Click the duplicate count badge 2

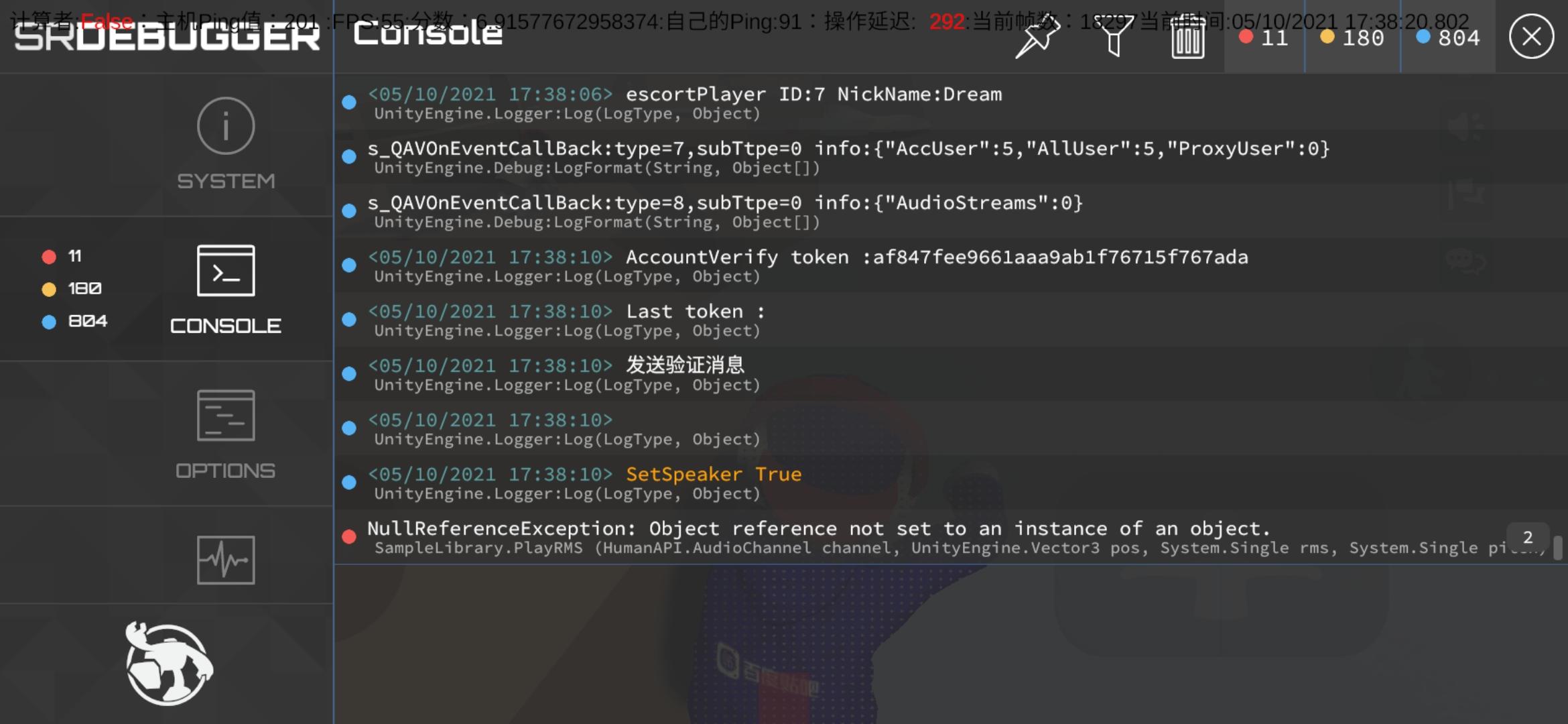(1527, 537)
